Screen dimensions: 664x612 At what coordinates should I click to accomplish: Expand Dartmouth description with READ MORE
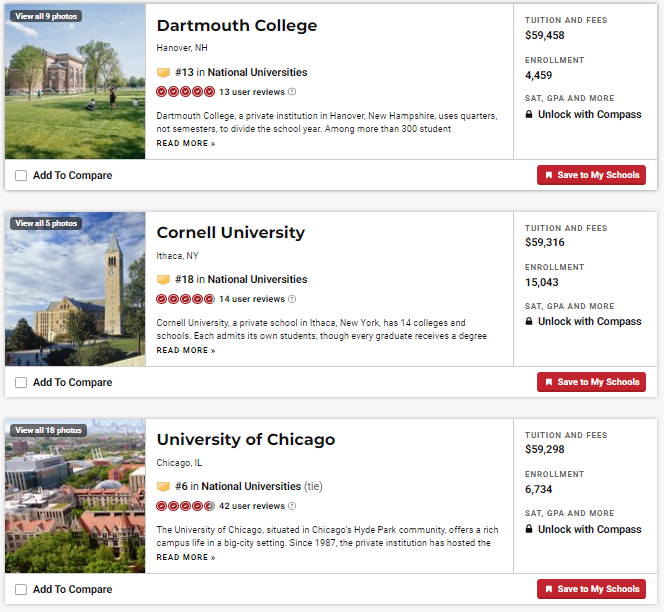185,144
